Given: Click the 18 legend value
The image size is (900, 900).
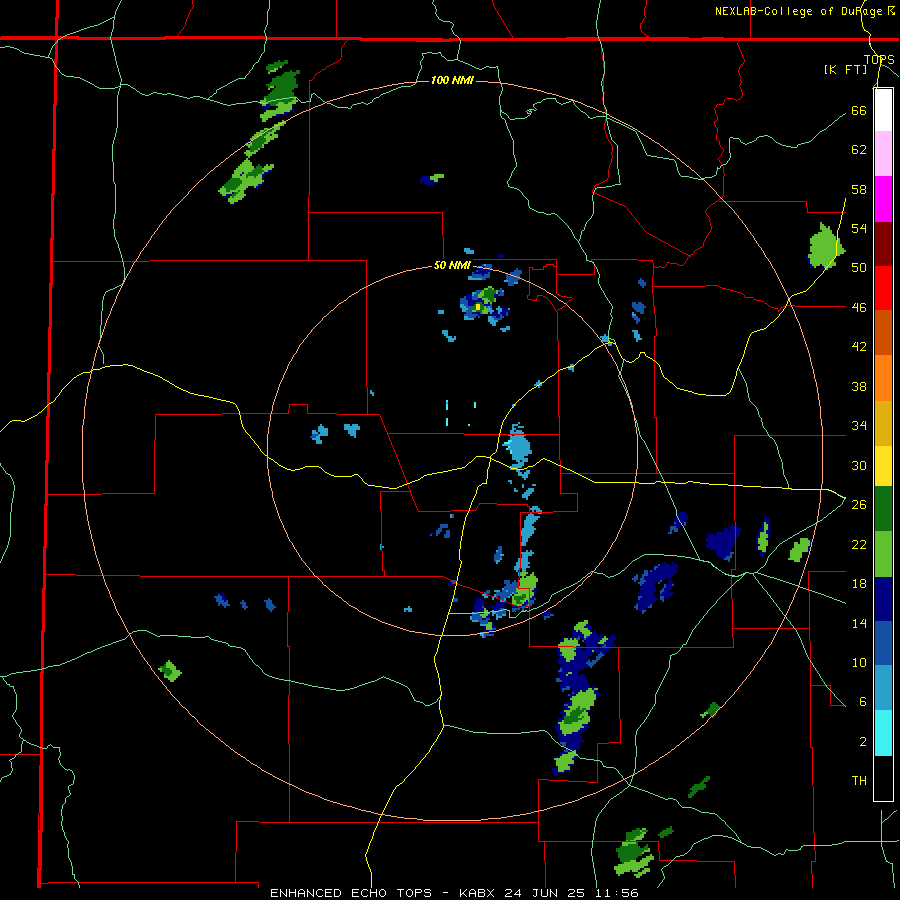Looking at the screenshot, I should click(859, 584).
